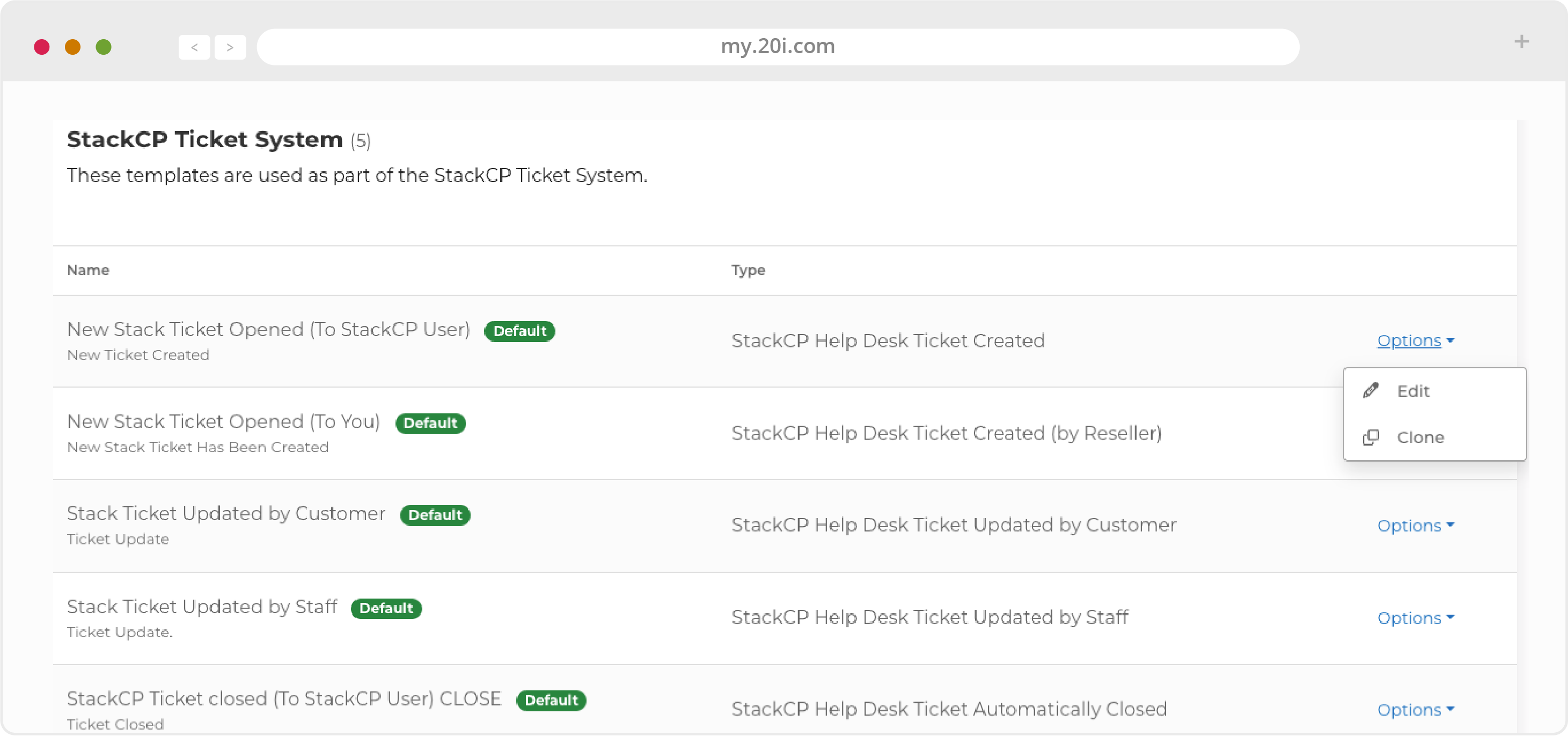The height and width of the screenshot is (736, 1568).
Task: Click Default badge on New Stack Ticket (To You) row
Action: pos(430,423)
